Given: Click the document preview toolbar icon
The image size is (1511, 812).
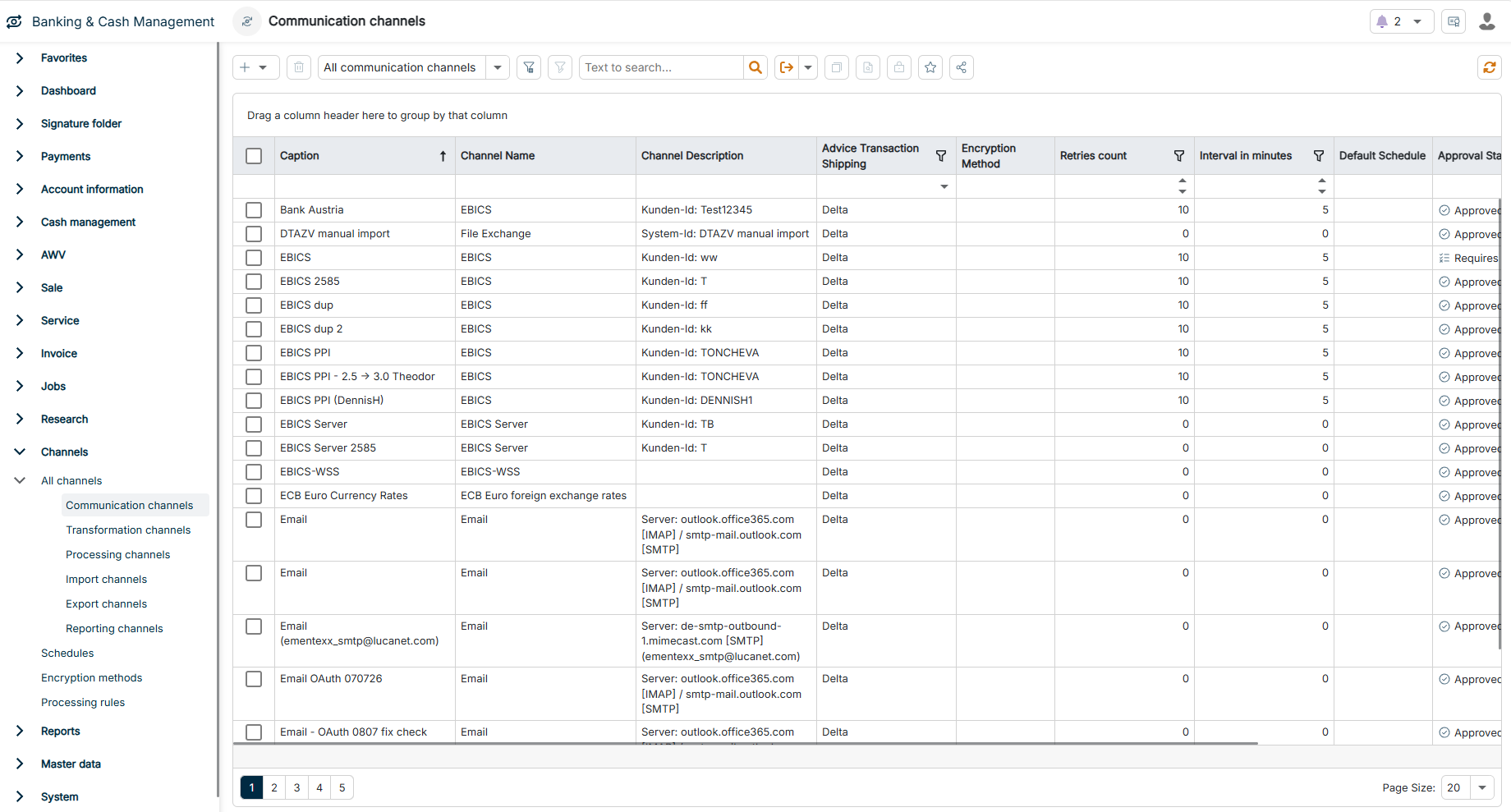Looking at the screenshot, I should 868,67.
